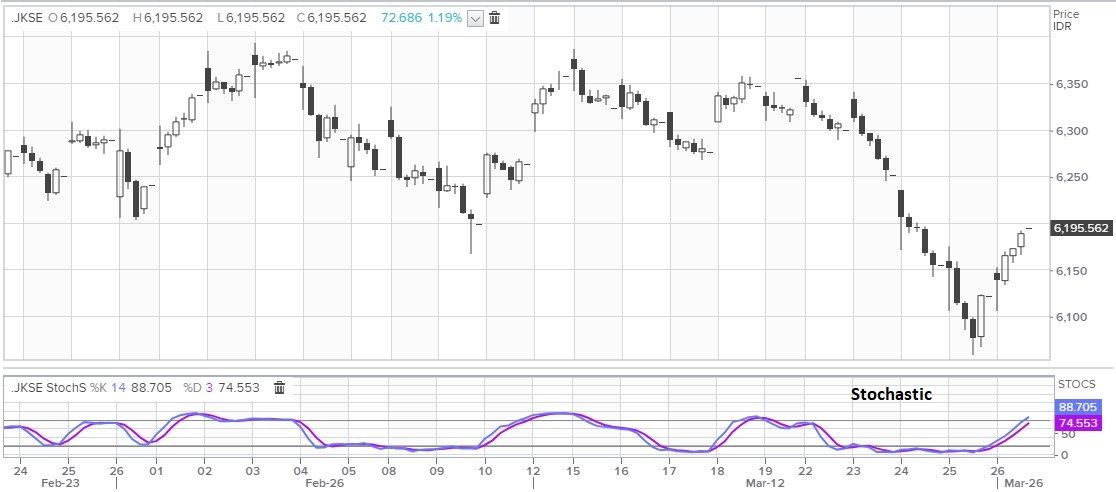Screen dimensions: 1116x492
Task: Click the purple 74.553 stochastic axis tag
Action: pyautogui.click(x=1079, y=423)
